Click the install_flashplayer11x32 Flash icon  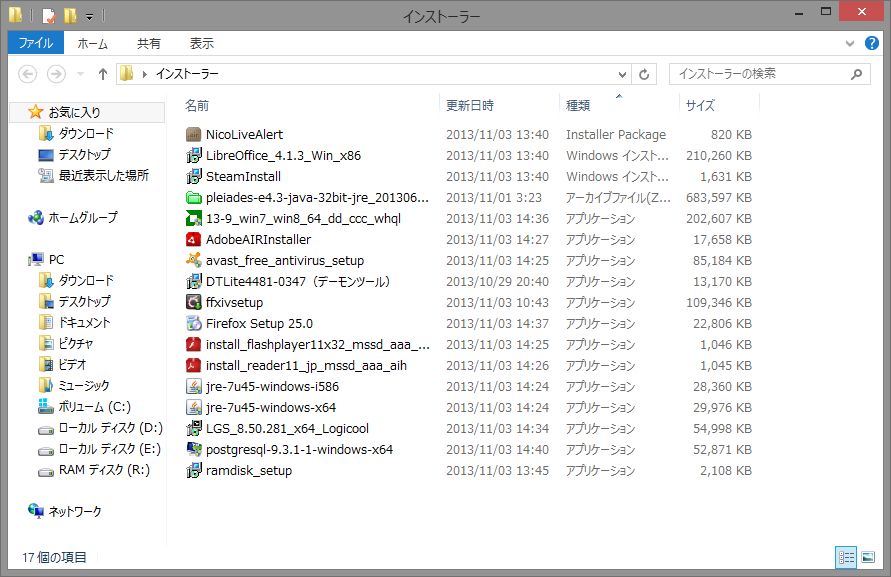pyautogui.click(x=194, y=345)
